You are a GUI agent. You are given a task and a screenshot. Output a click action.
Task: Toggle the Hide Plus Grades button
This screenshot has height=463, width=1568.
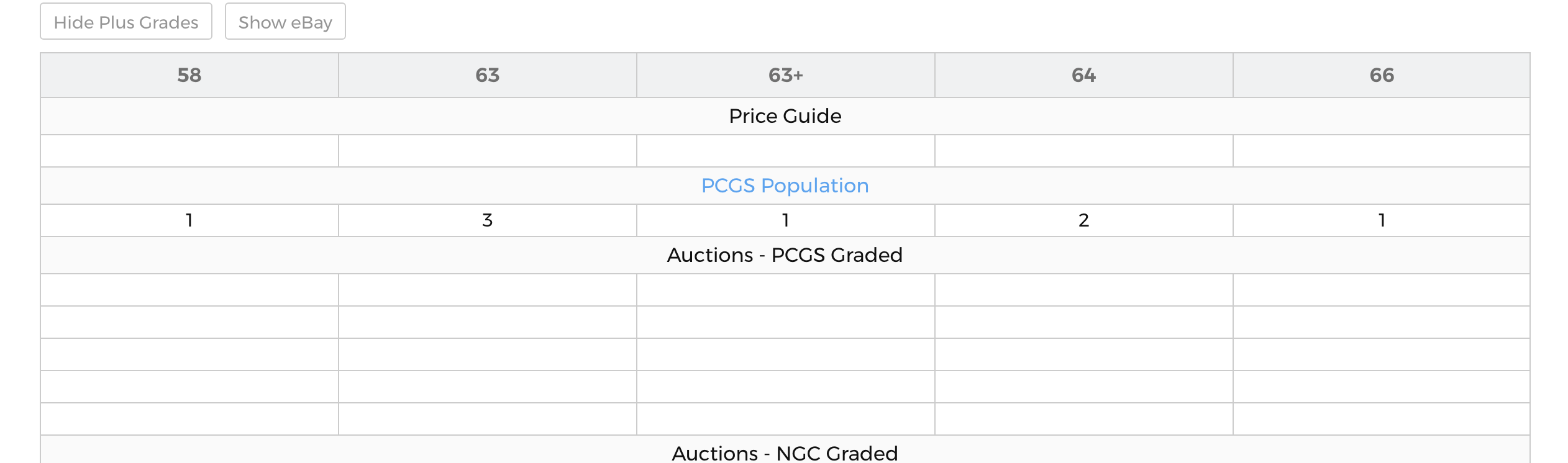click(x=126, y=22)
